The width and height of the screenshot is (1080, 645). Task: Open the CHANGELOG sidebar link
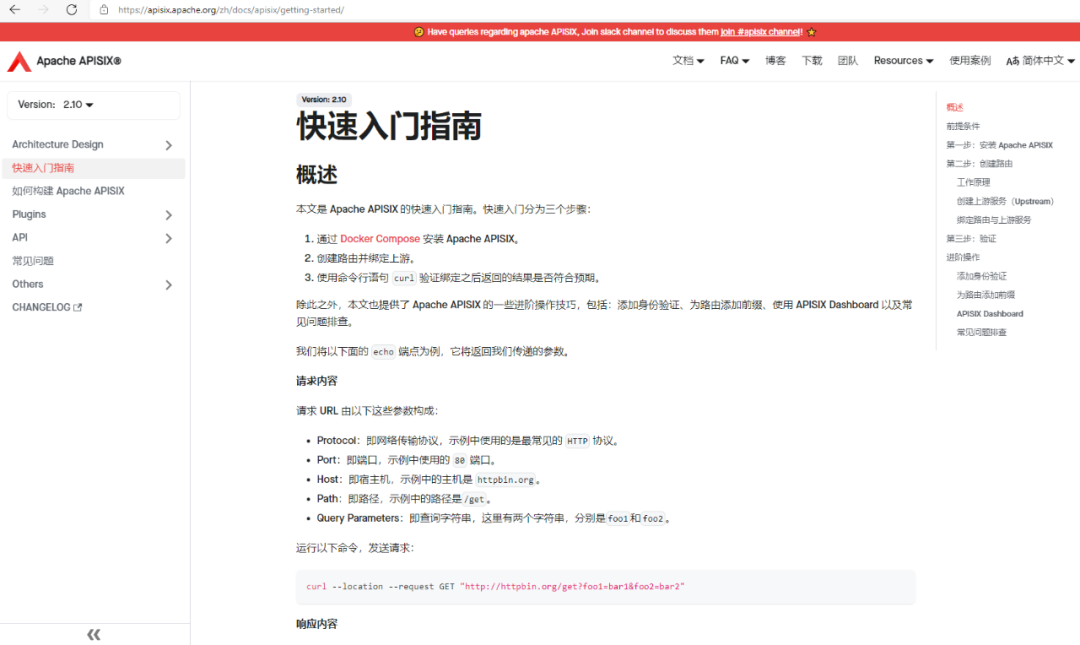click(47, 307)
